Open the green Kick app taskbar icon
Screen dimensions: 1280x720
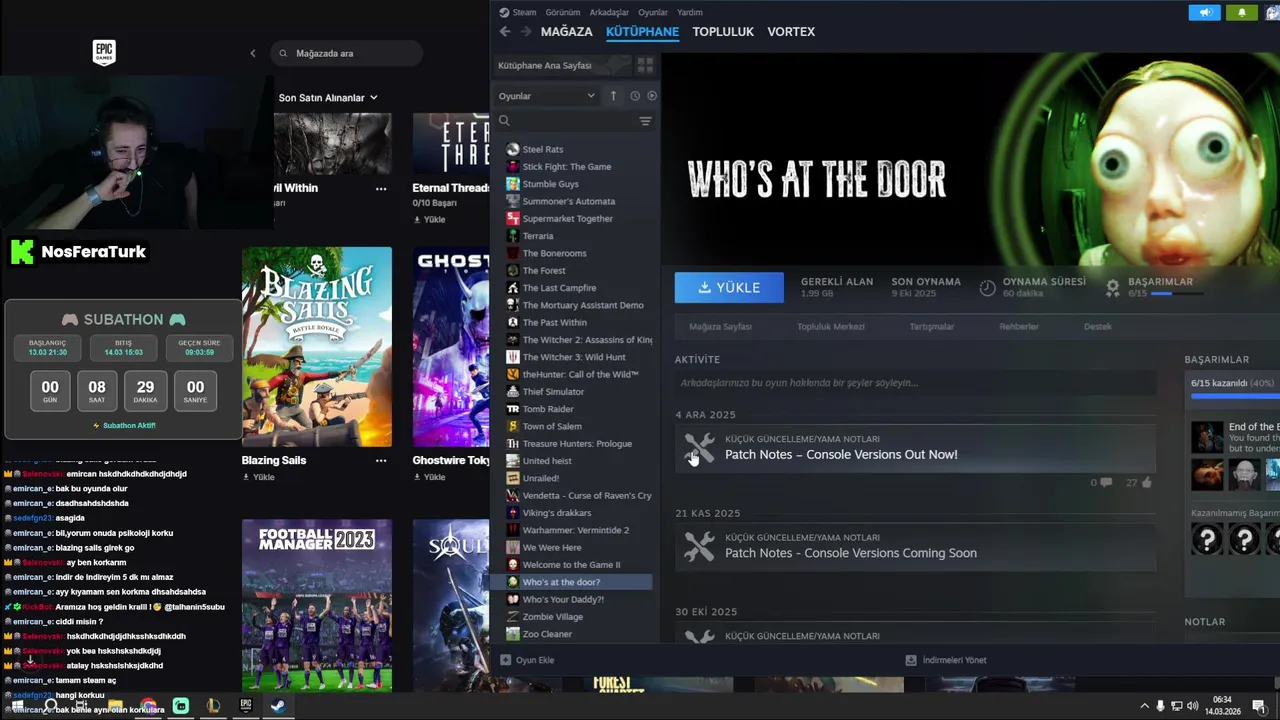180,705
